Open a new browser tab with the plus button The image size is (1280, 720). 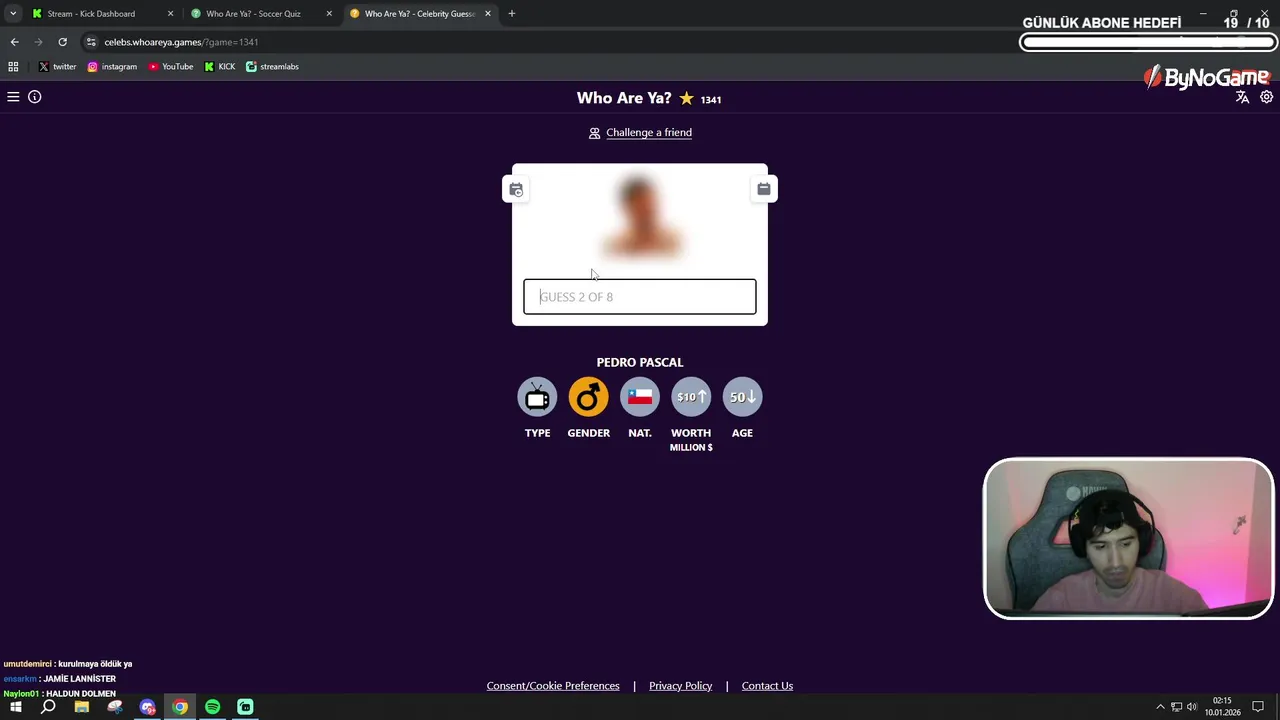pyautogui.click(x=512, y=14)
